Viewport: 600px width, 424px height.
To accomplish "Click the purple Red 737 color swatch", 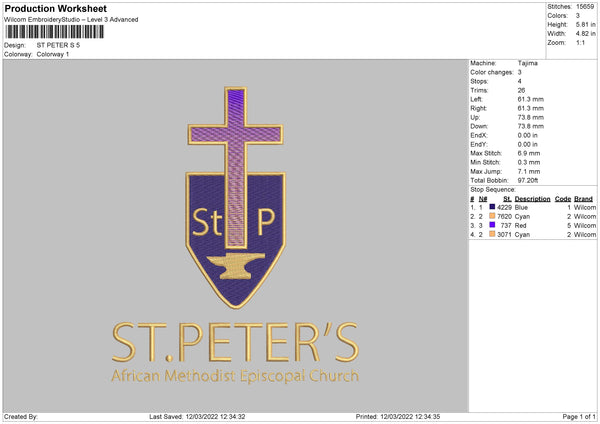I will click(x=492, y=225).
